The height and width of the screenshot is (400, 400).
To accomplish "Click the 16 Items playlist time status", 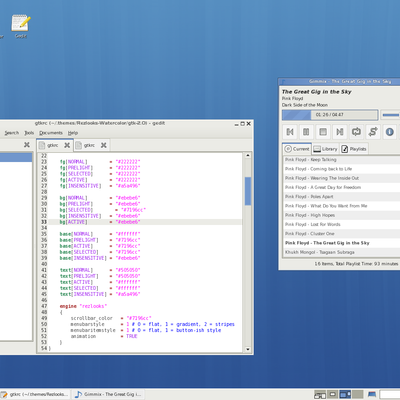I will click(x=356, y=264).
